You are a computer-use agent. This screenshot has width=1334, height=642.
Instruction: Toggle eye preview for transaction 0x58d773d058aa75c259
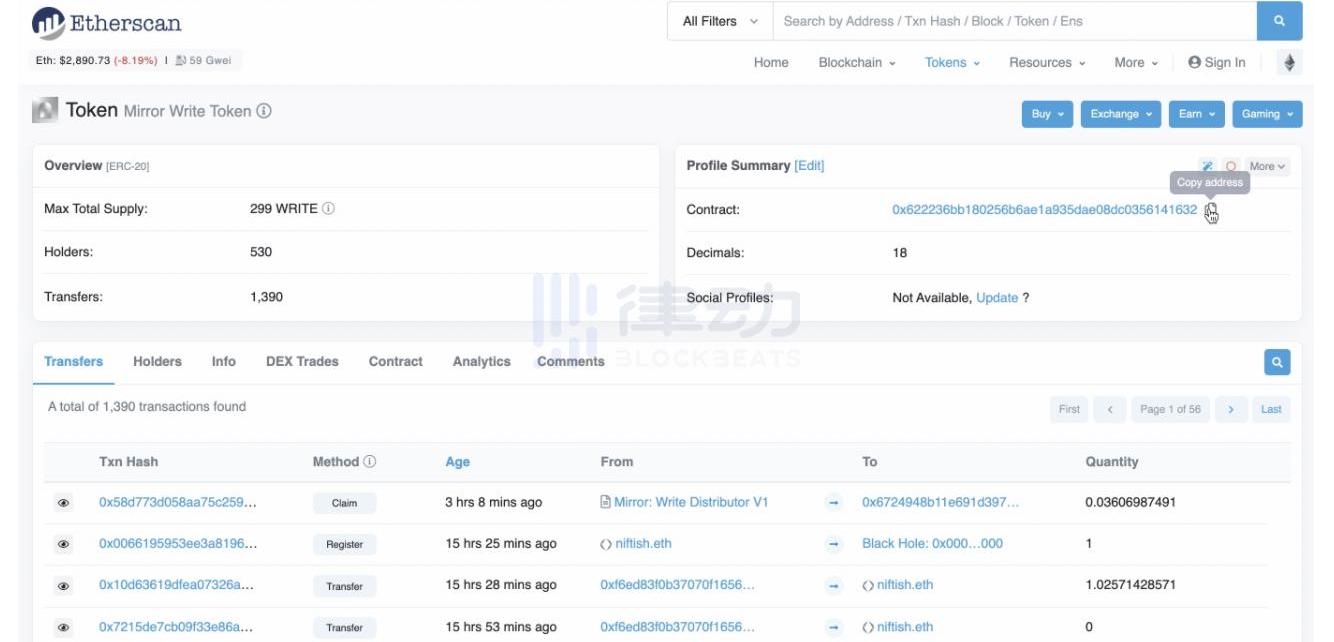pos(64,503)
